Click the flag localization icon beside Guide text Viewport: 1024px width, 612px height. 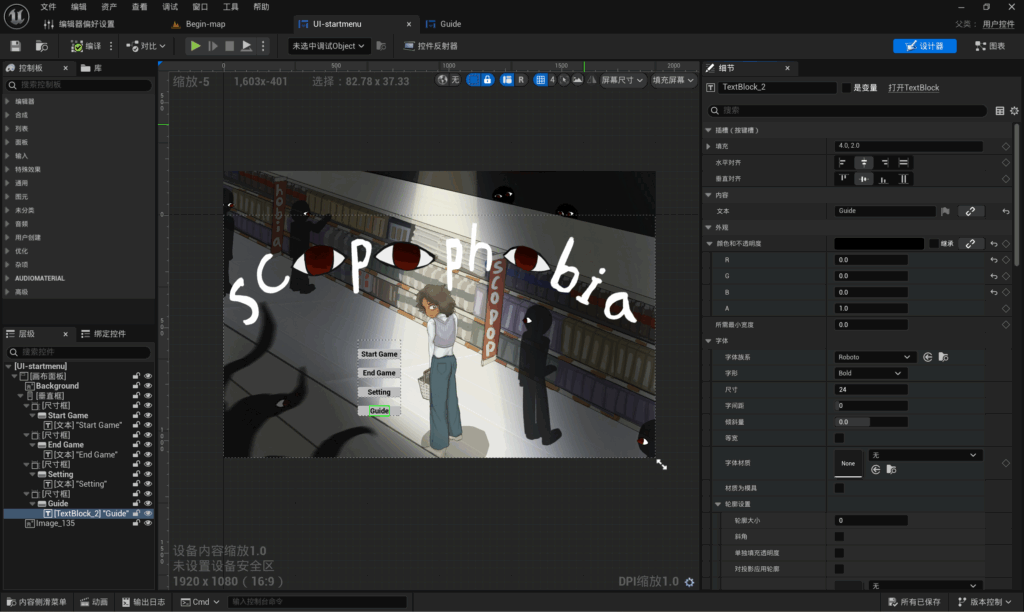click(x=945, y=211)
